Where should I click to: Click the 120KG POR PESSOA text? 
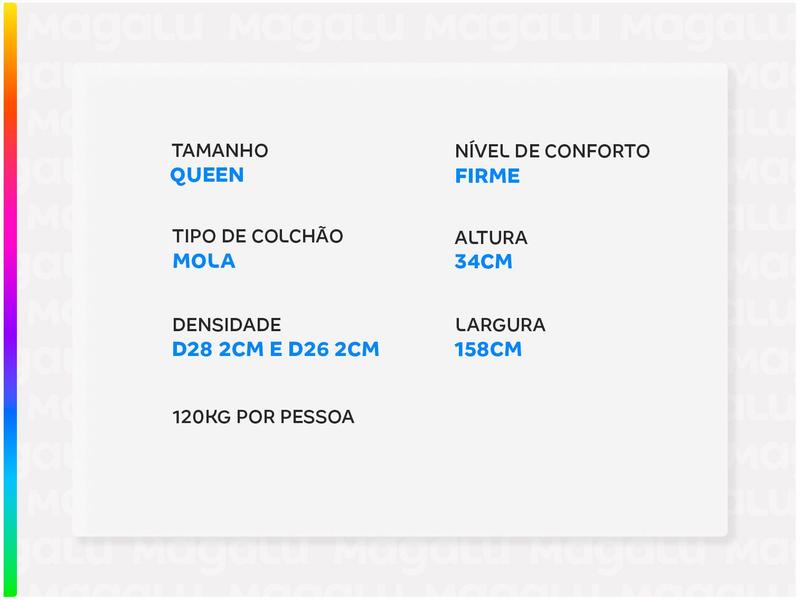pyautogui.click(x=263, y=416)
